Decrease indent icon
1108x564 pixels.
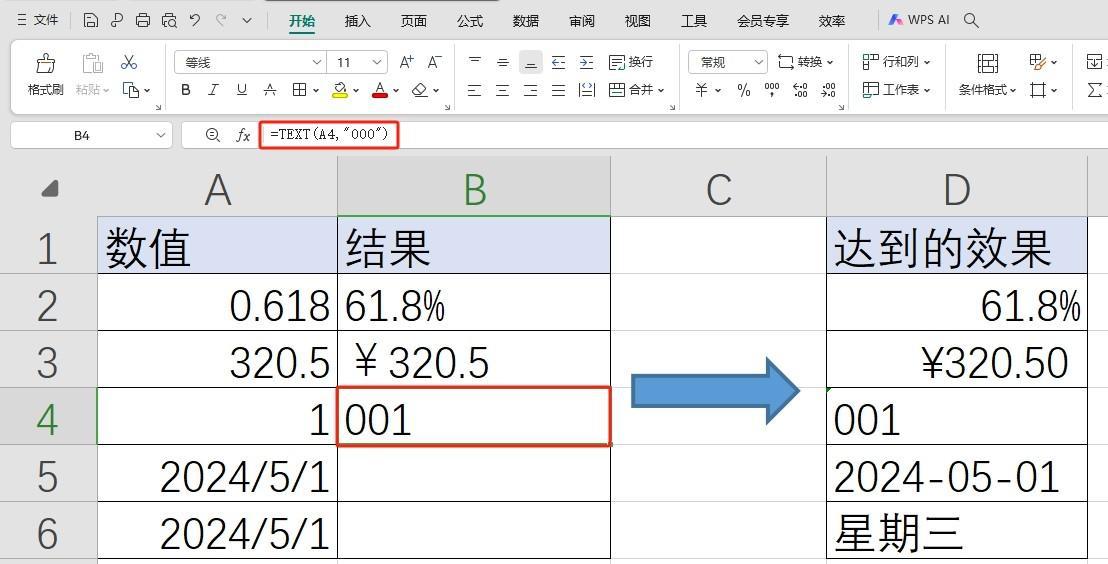click(558, 62)
